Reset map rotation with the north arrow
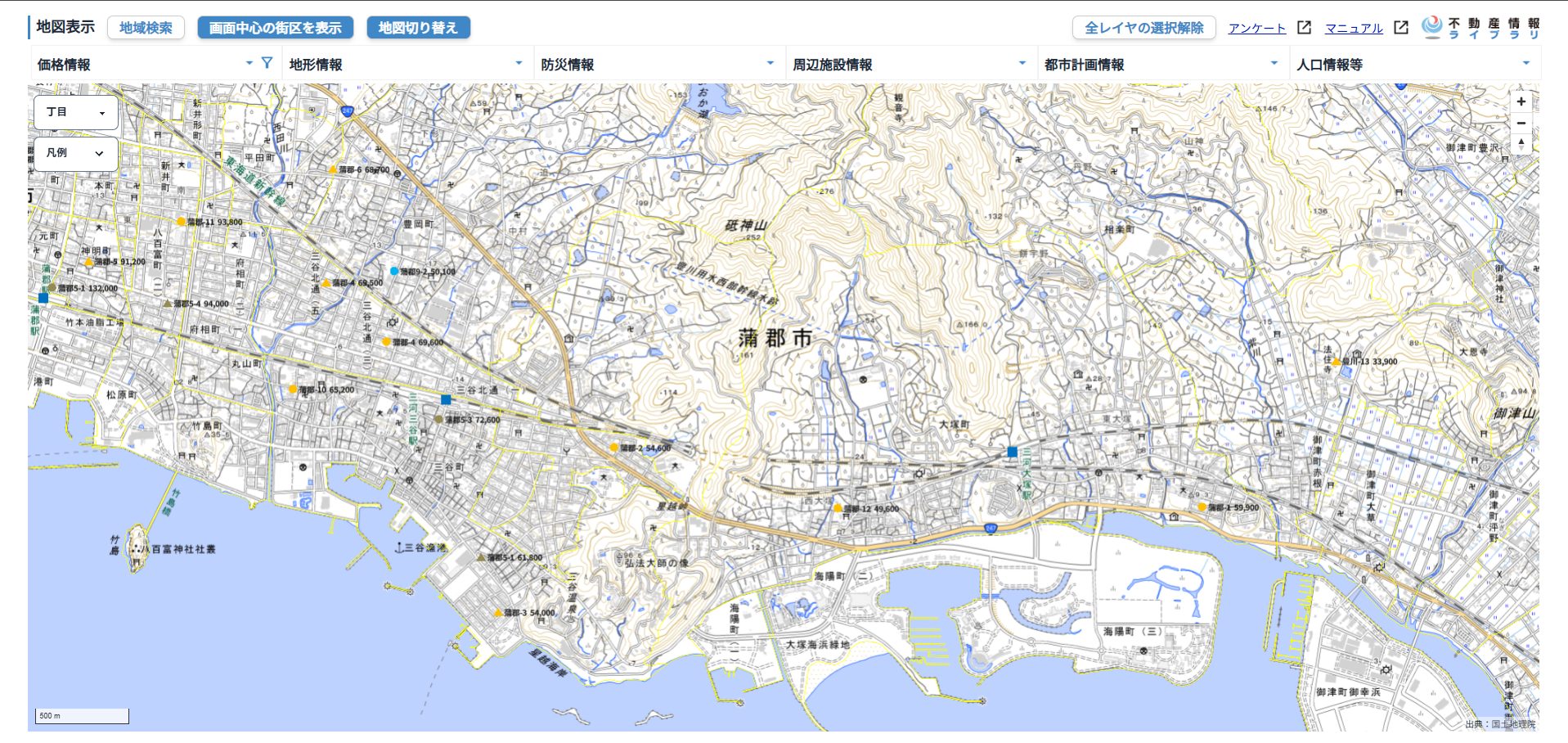Image resolution: width=1568 pixels, height=743 pixels. pyautogui.click(x=1521, y=142)
